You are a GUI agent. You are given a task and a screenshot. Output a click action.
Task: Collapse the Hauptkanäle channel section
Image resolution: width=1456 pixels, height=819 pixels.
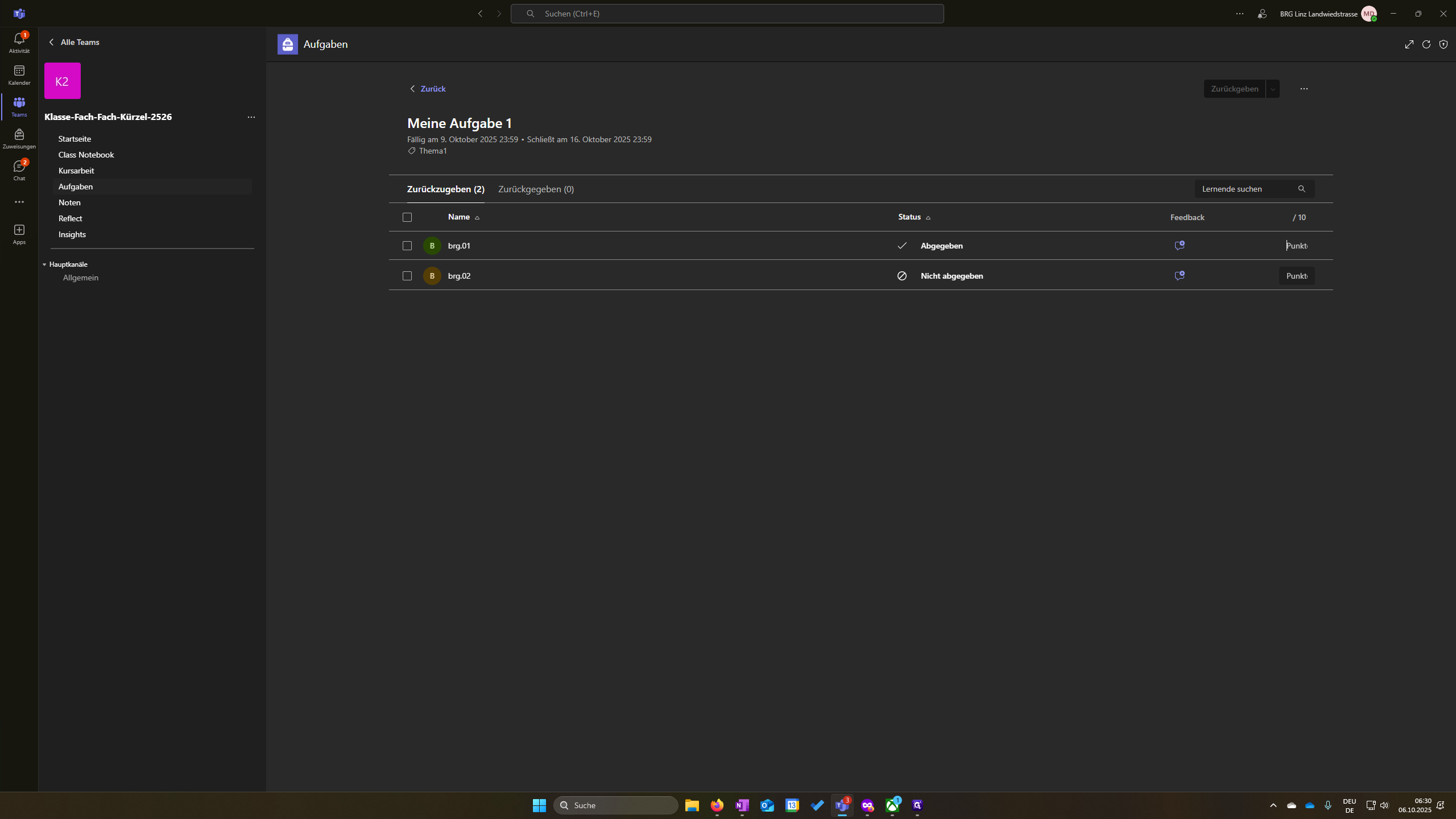click(x=65, y=264)
